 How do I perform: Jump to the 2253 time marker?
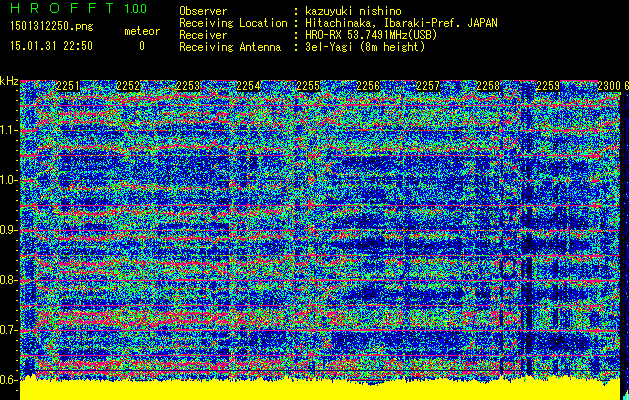click(x=189, y=87)
